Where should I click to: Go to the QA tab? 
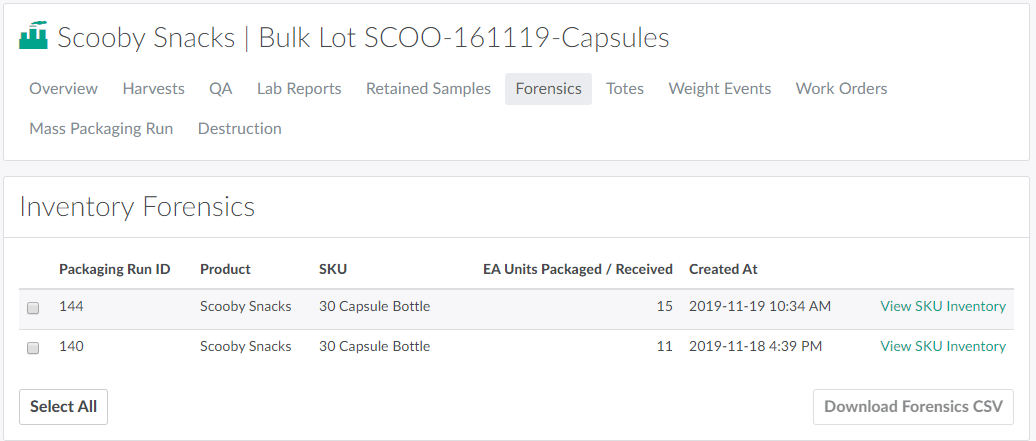pos(220,89)
